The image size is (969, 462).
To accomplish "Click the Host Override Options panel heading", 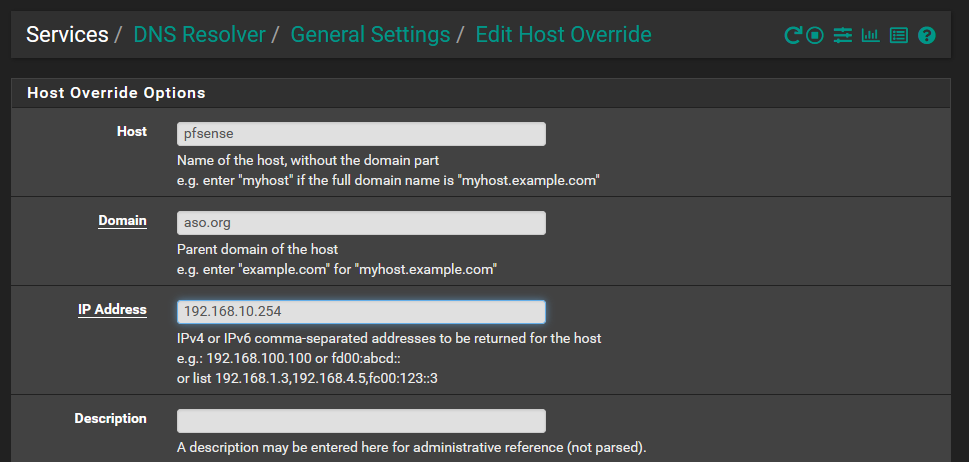I will (x=116, y=93).
